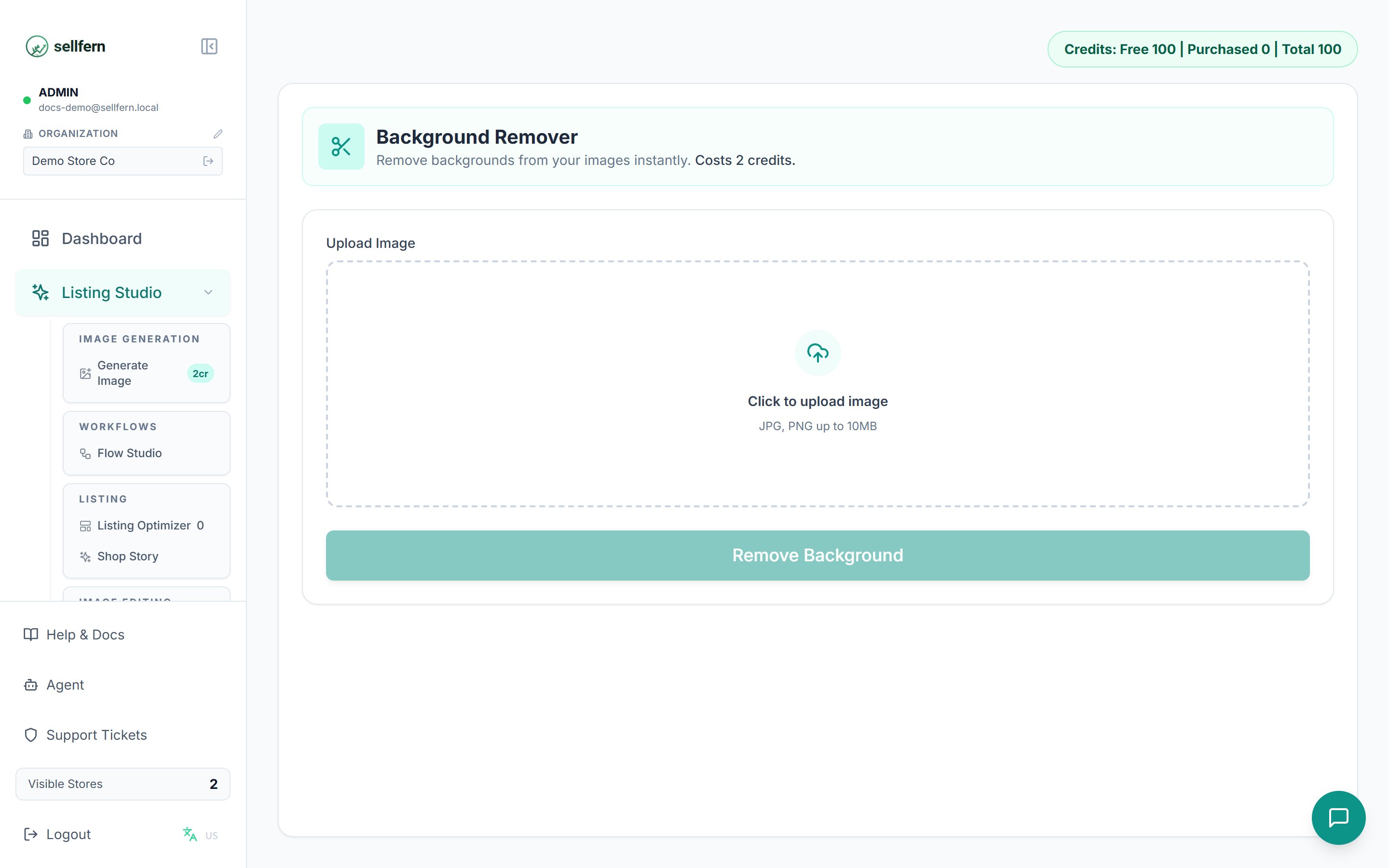Click the upload image drop zone
The width and height of the screenshot is (1389, 868).
(x=817, y=384)
